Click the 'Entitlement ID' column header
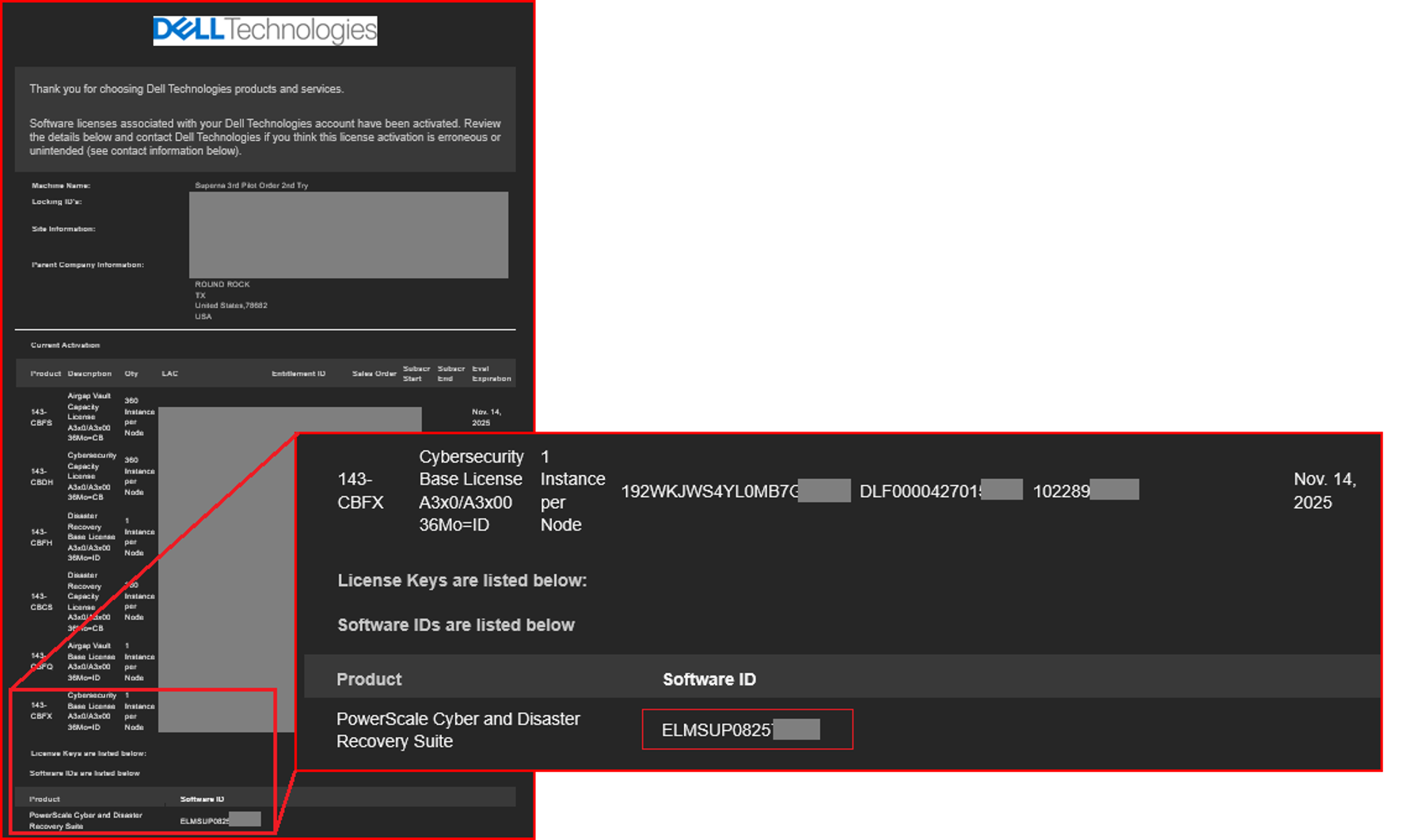The width and height of the screenshot is (1425, 840). [298, 374]
